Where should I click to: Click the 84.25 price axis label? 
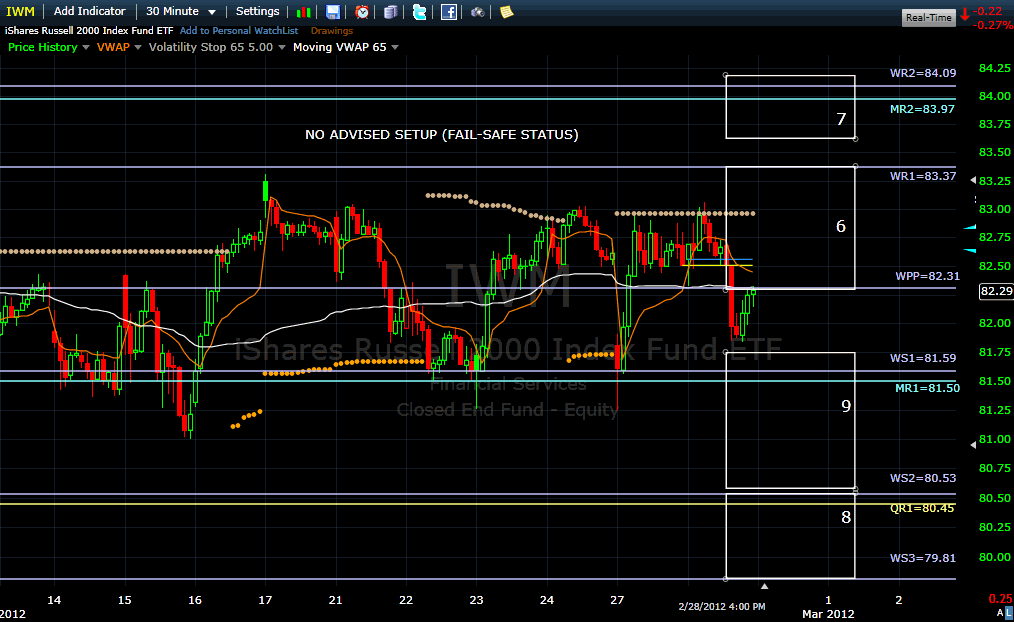point(995,68)
